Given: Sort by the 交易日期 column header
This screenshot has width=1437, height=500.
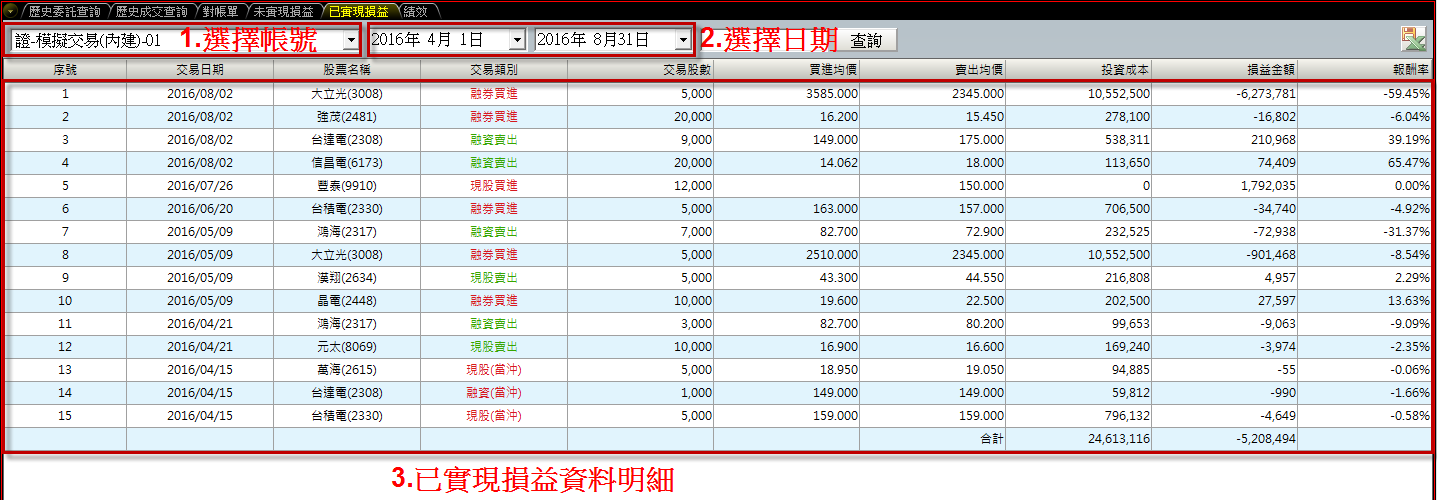Looking at the screenshot, I should tap(199, 70).
